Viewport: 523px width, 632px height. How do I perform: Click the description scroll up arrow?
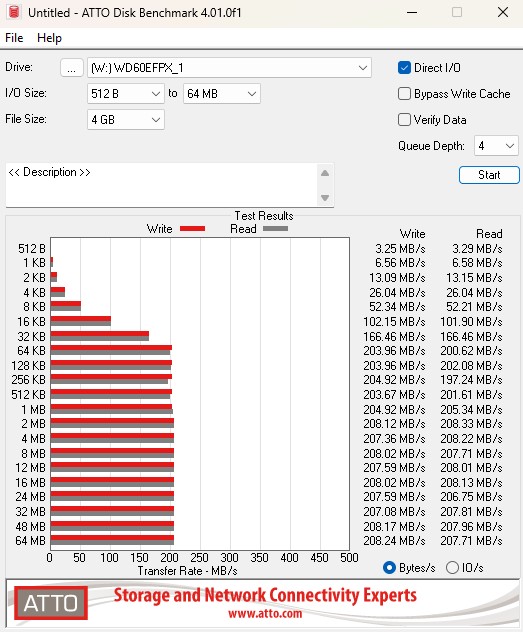coord(325,173)
